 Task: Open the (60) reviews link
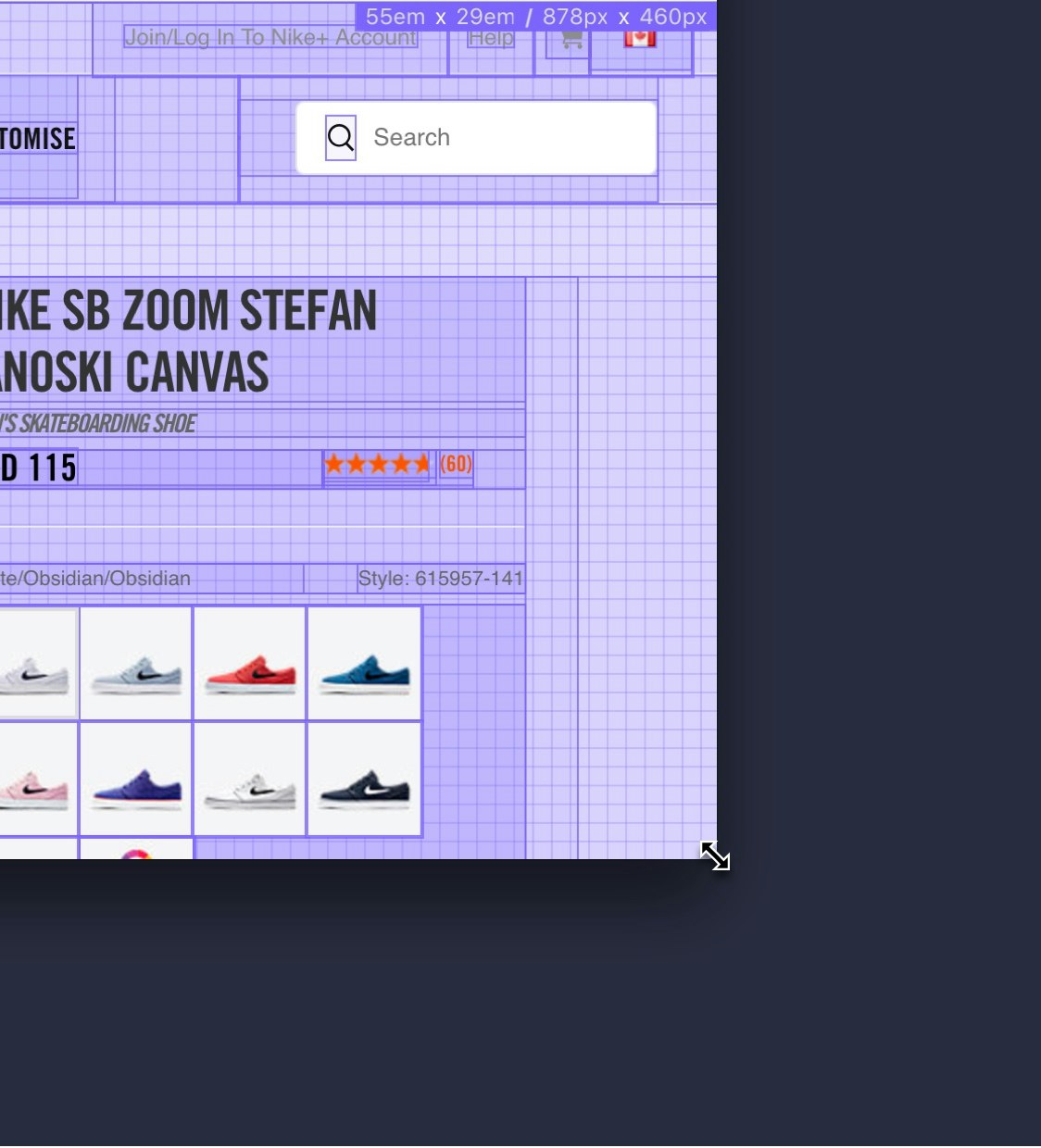pyautogui.click(x=456, y=464)
